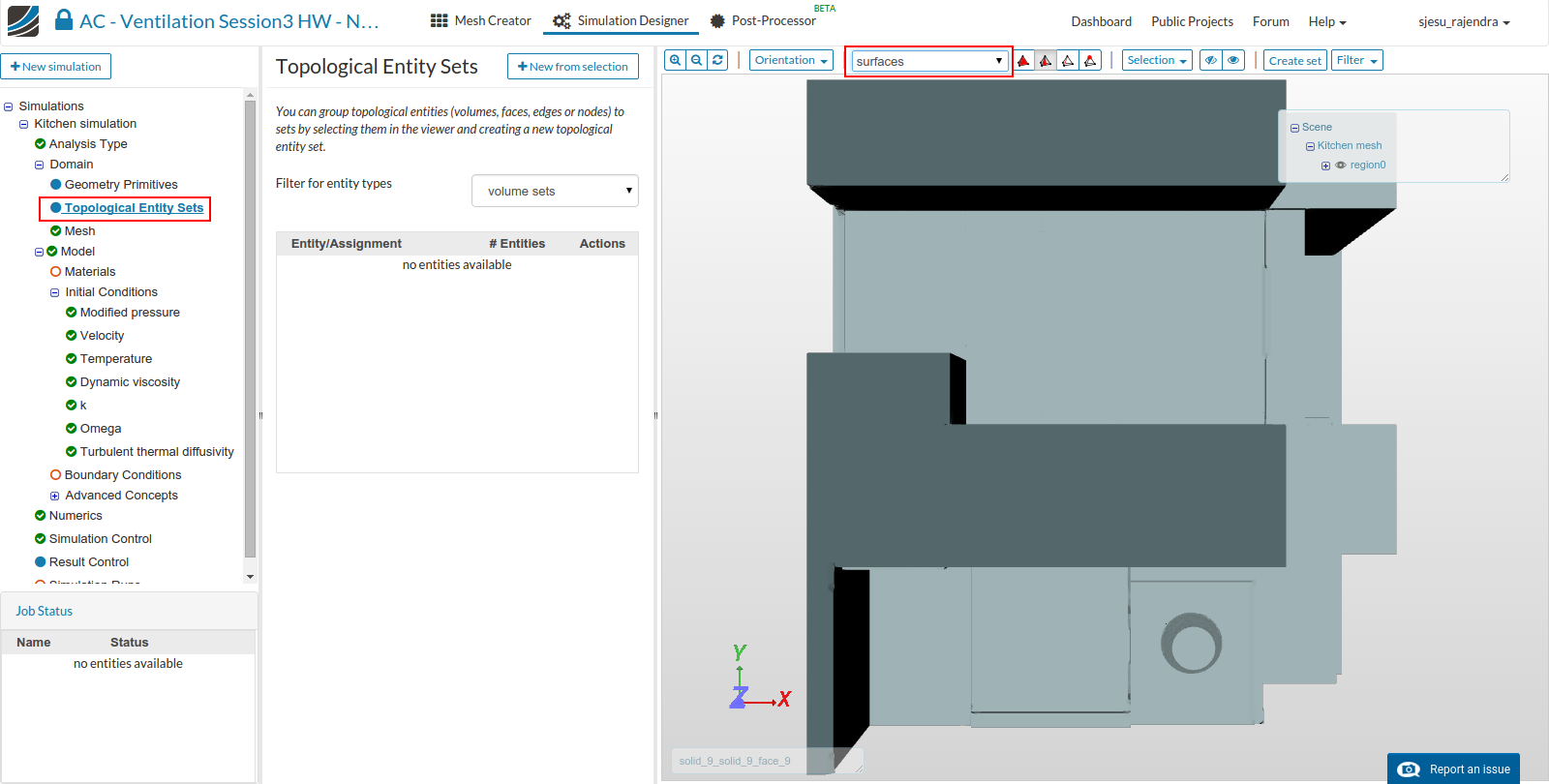The image size is (1549, 784).
Task: Click the SimScale logo icon
Action: 23,20
